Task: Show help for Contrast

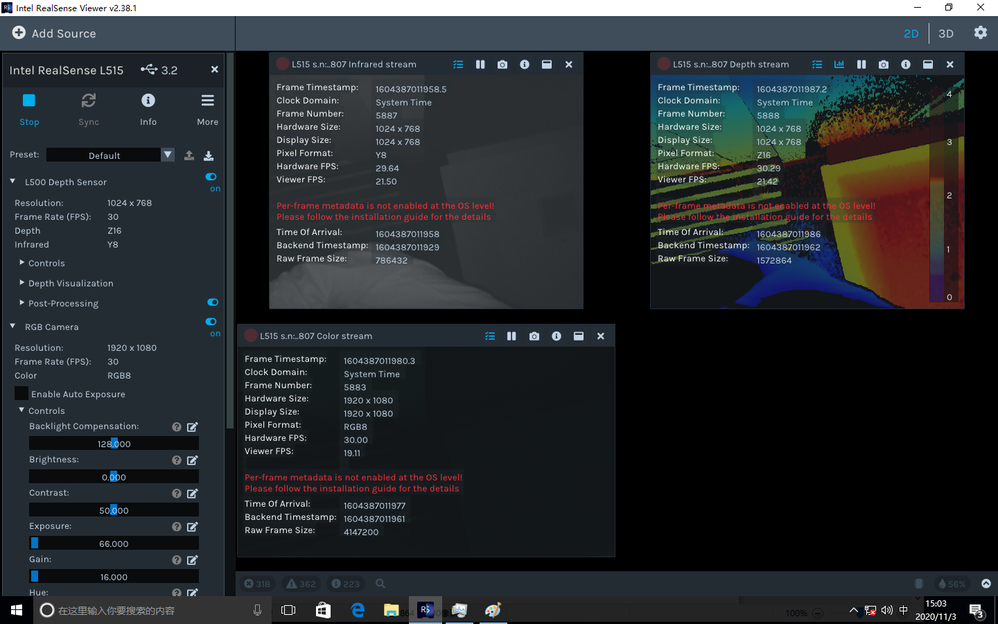Action: pos(176,493)
